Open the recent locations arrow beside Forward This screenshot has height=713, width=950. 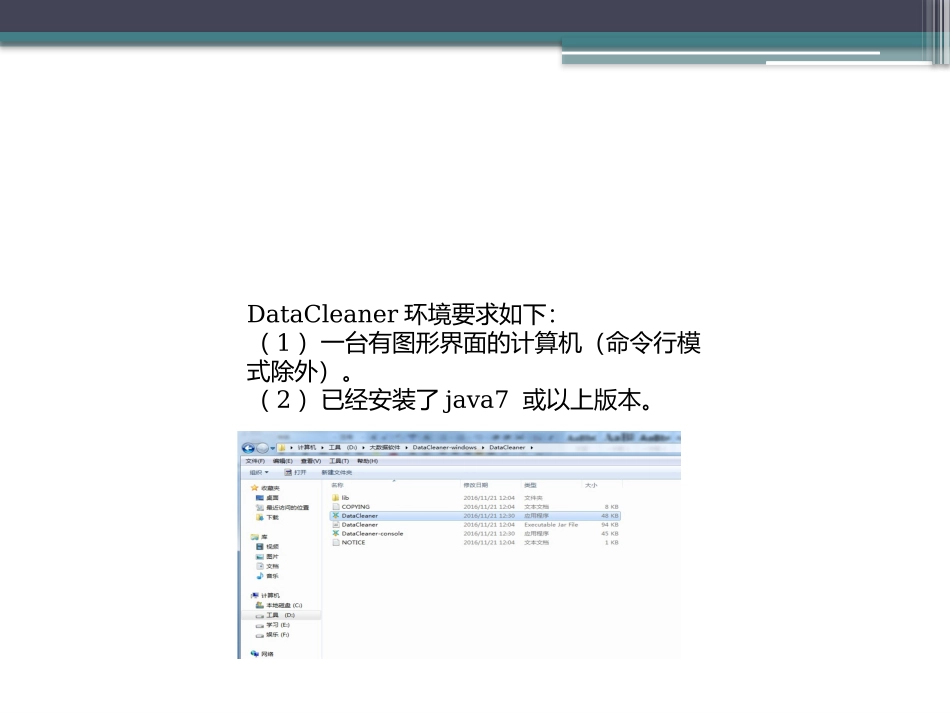pyautogui.click(x=273, y=448)
